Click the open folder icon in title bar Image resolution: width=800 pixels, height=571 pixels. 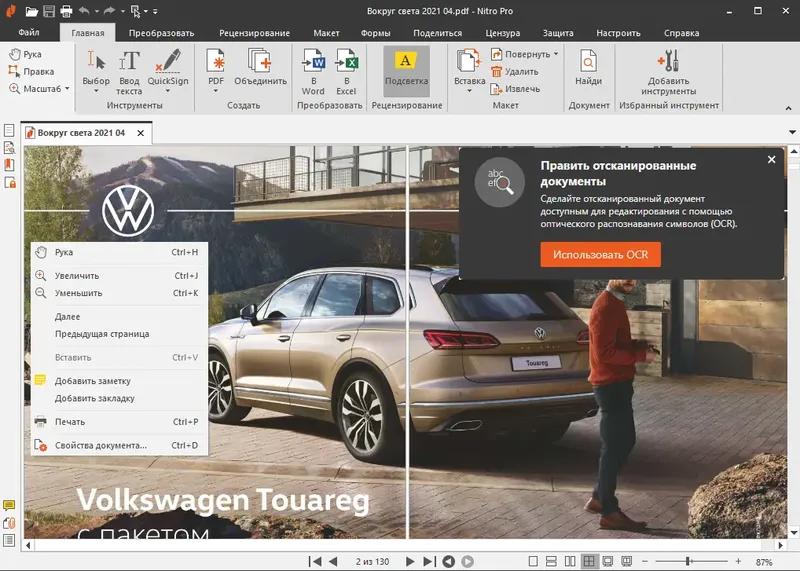(32, 11)
